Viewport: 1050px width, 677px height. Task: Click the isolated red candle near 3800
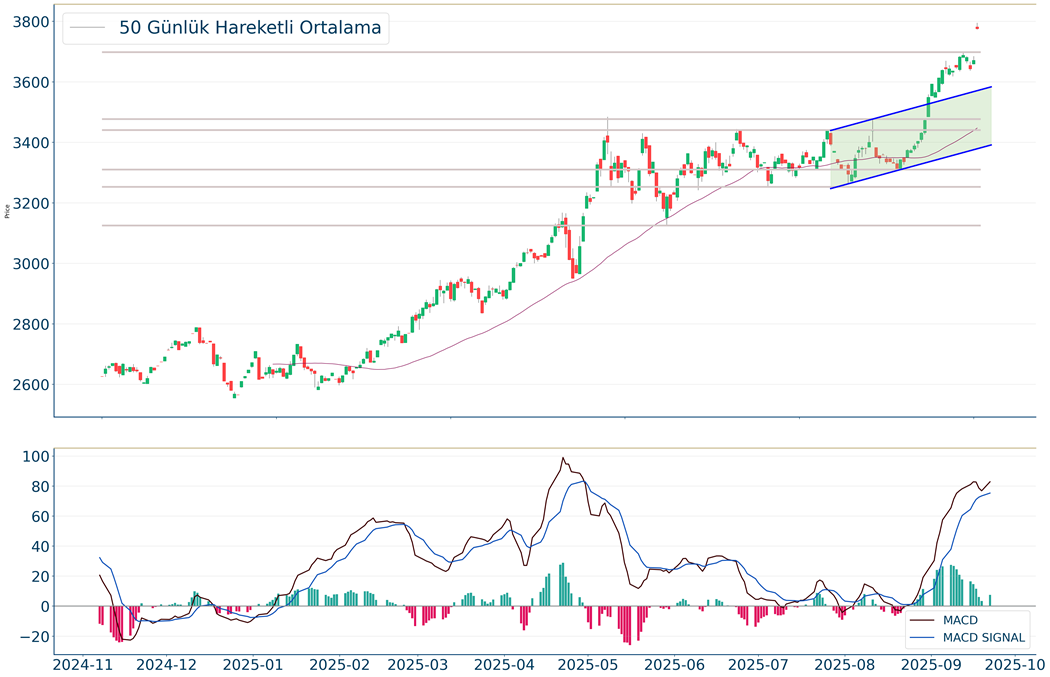[977, 26]
